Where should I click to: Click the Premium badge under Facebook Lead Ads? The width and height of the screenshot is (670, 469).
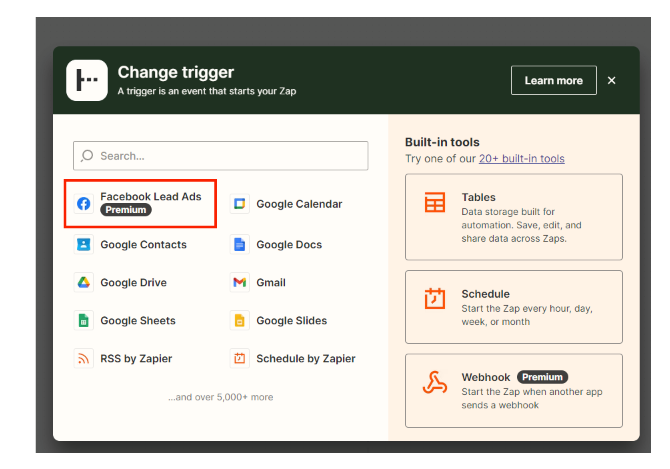click(126, 210)
